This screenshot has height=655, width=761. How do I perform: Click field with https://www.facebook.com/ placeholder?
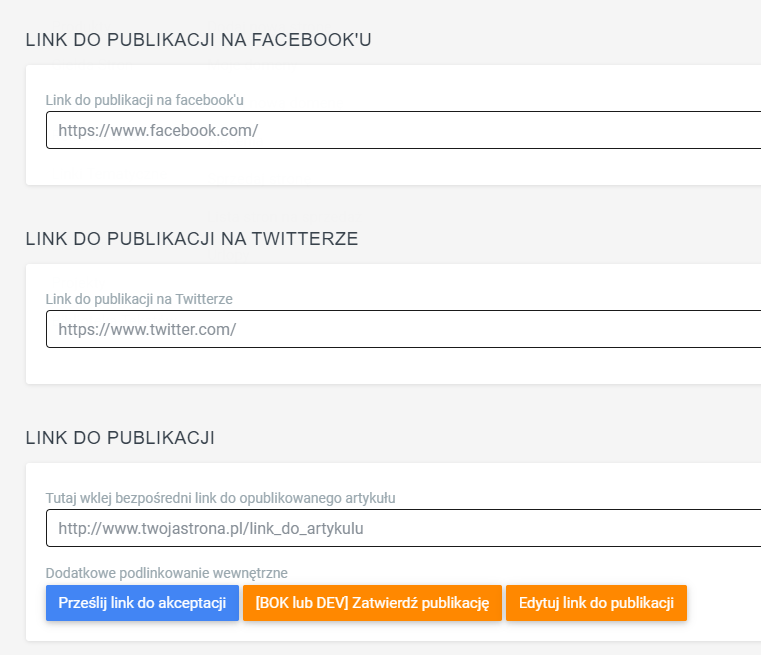coord(403,130)
